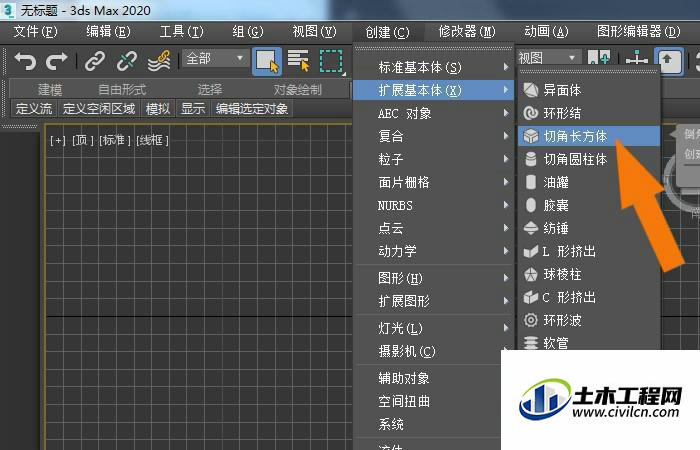The height and width of the screenshot is (450, 700).
Task: Open the 组(G) menu
Action: click(x=247, y=32)
